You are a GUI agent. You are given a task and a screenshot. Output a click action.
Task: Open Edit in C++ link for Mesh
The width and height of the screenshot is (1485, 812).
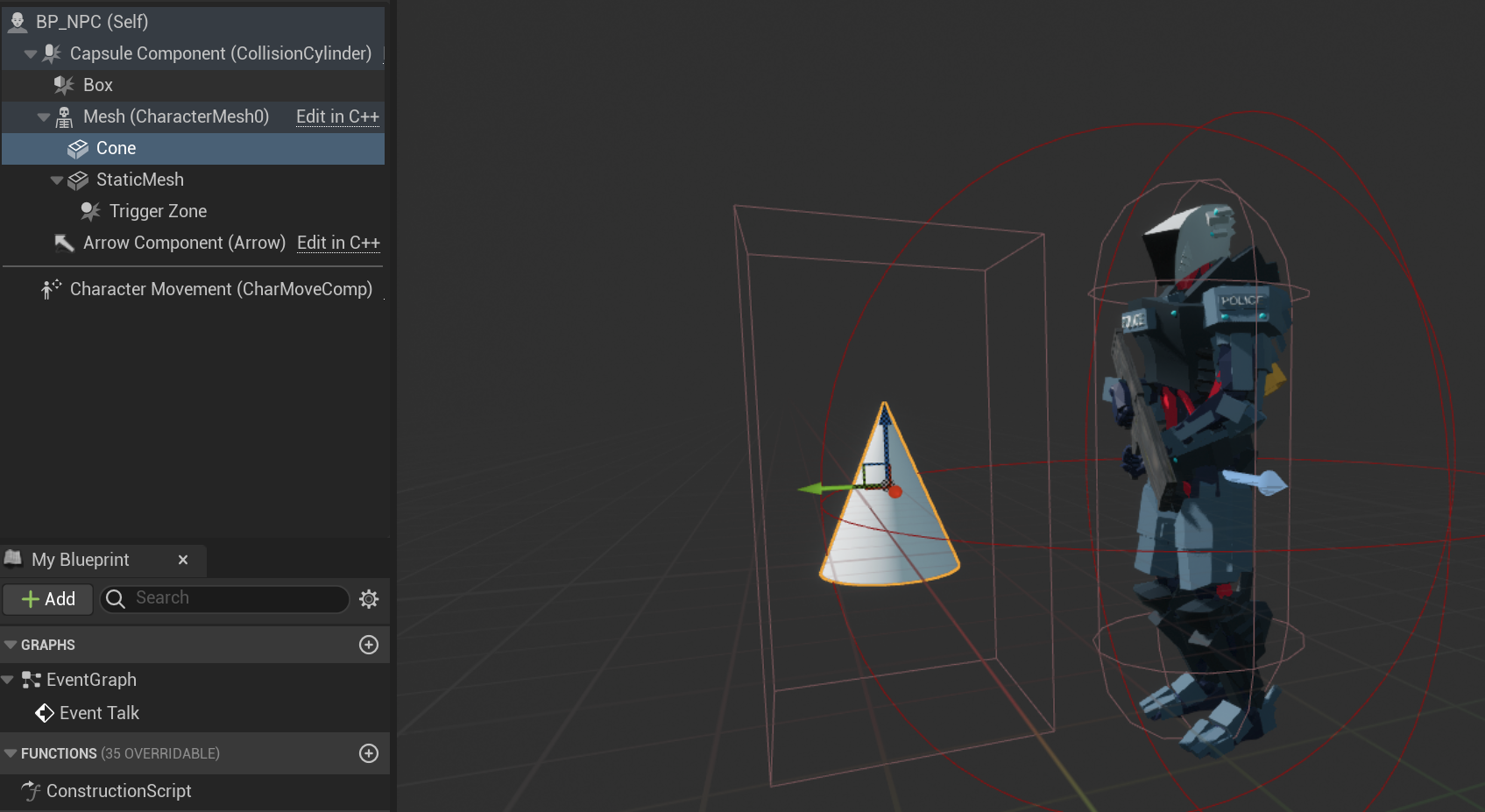[337, 117]
